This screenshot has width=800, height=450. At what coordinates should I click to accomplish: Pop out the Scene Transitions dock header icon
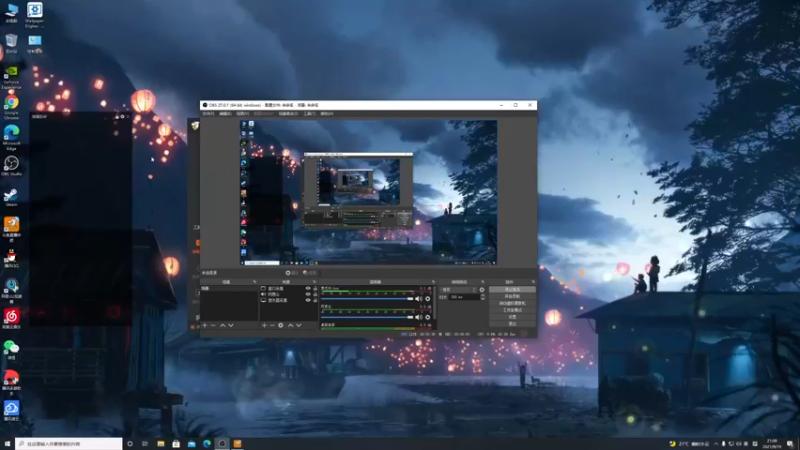483,282
